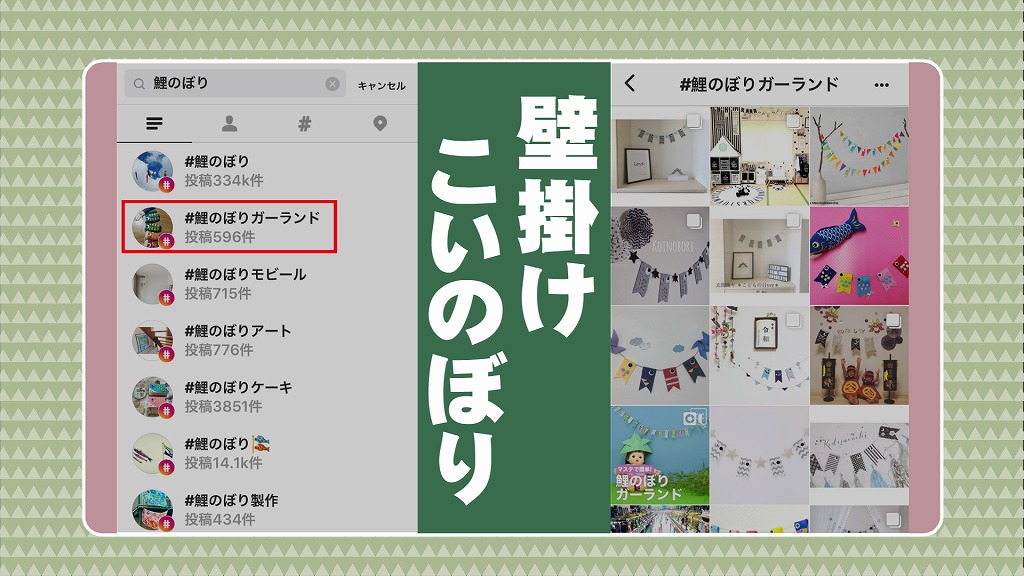This screenshot has width=1024, height=576.
Task: Open the black-and-white kids room photo
Action: click(x=760, y=156)
